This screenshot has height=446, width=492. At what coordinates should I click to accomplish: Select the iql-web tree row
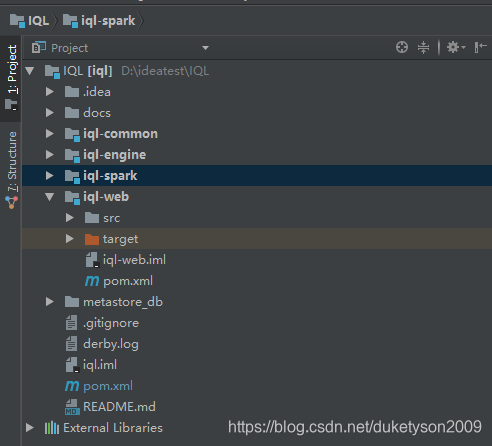pyautogui.click(x=257, y=197)
